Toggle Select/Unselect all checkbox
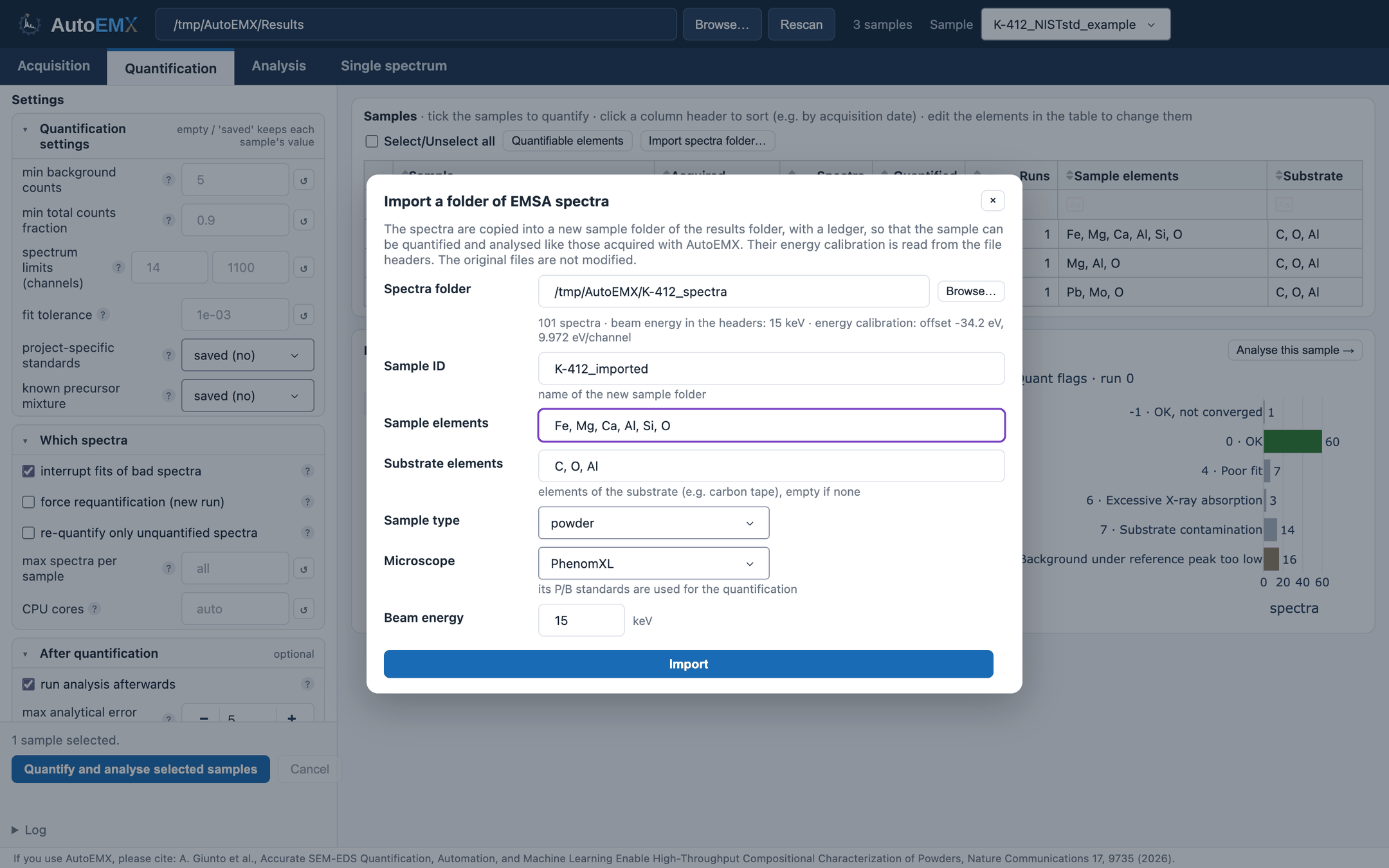 tap(372, 141)
